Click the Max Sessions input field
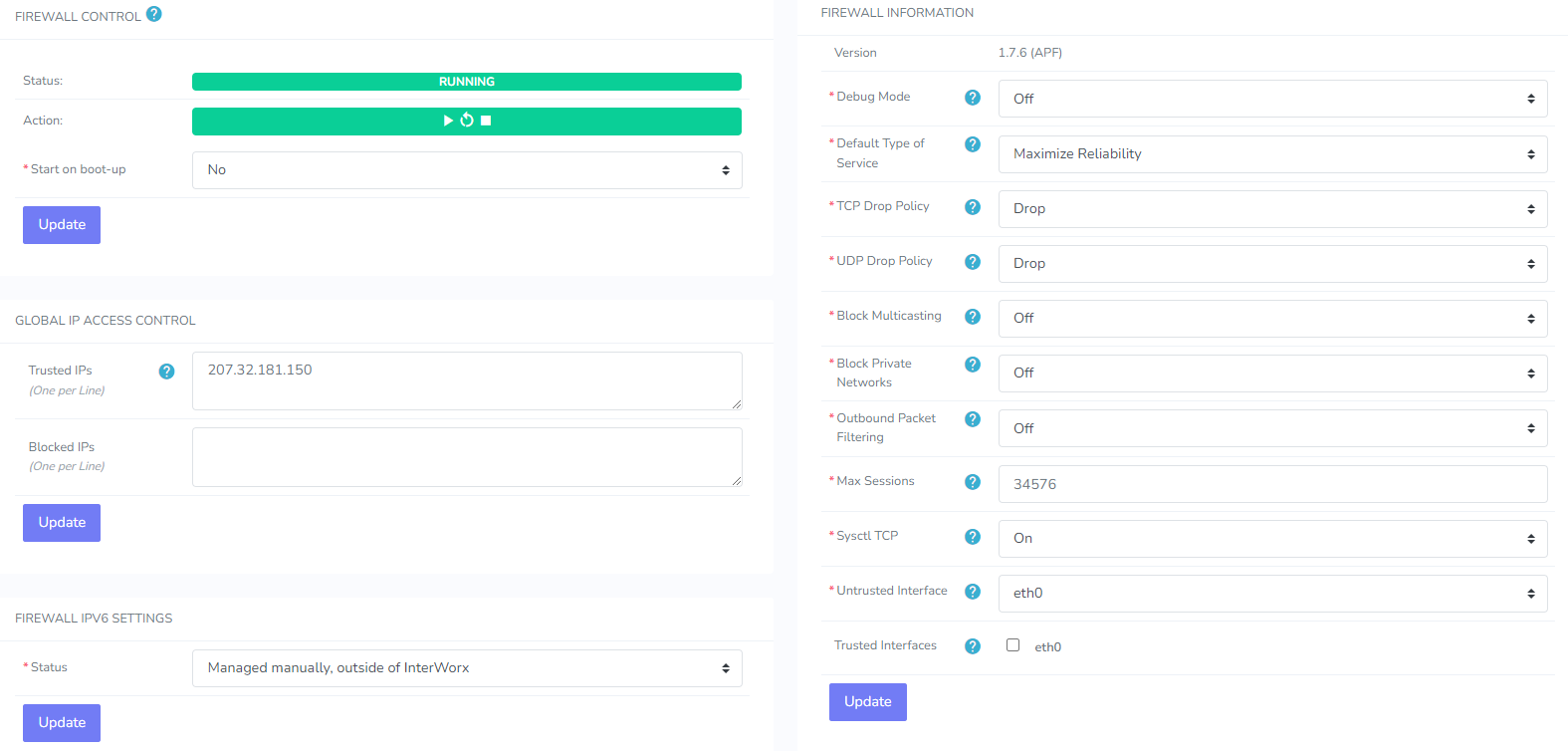Image resolution: width=1568 pixels, height=751 pixels. pyautogui.click(x=1272, y=484)
